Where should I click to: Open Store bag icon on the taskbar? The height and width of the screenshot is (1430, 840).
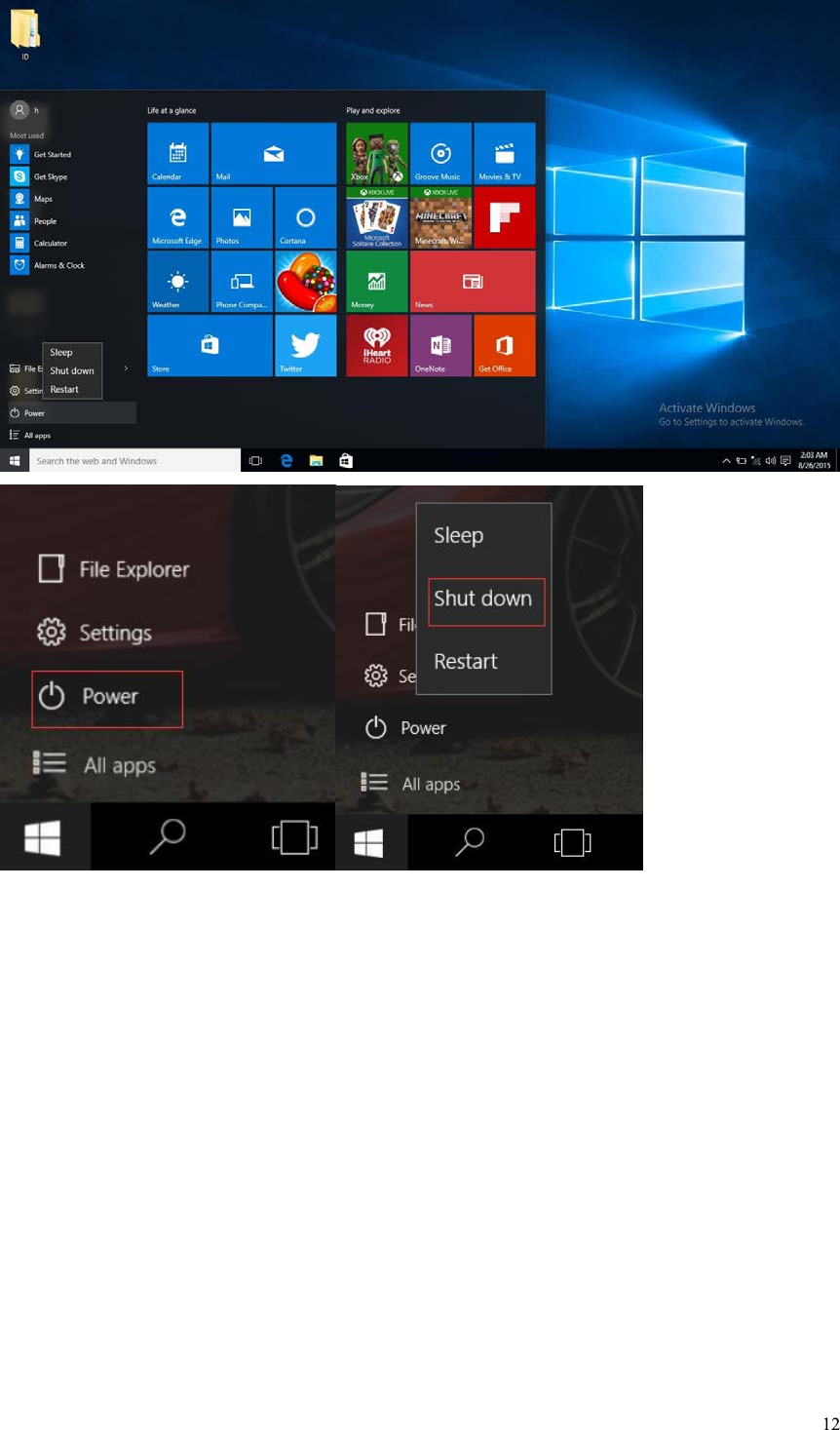tap(346, 461)
